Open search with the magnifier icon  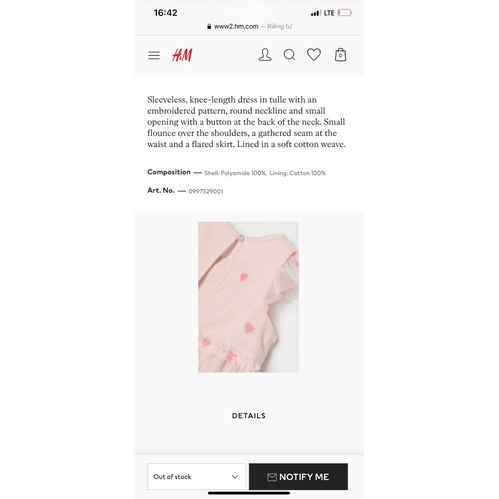(289, 55)
